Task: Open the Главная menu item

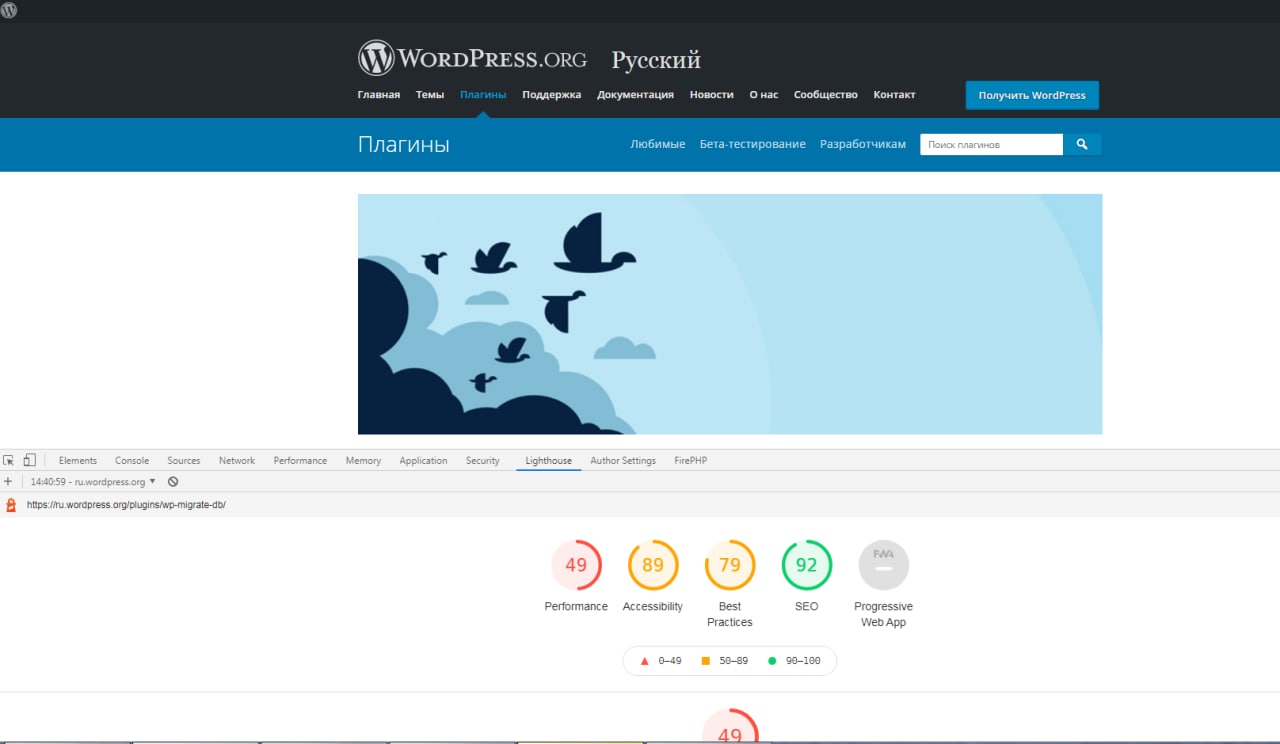Action: click(379, 95)
